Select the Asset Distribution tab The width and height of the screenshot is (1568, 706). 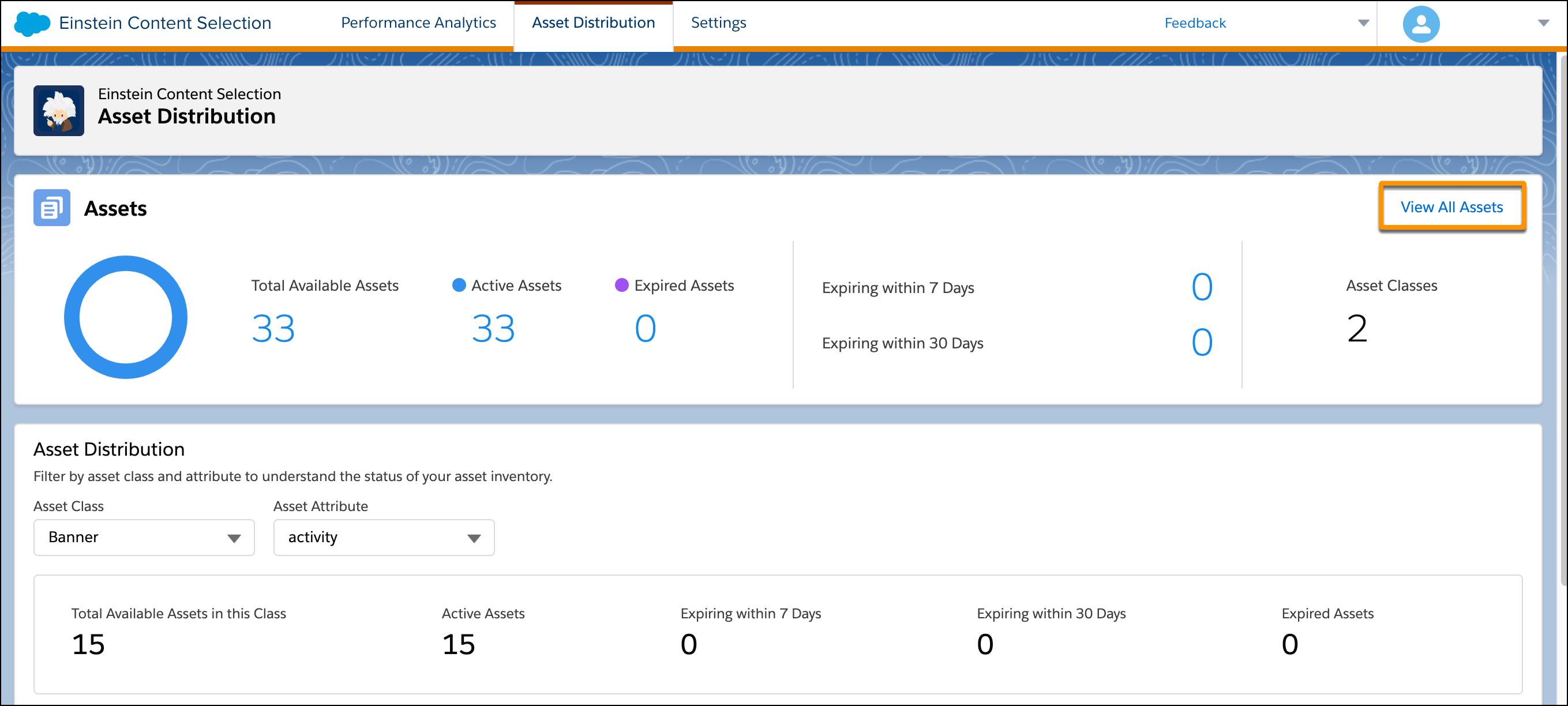point(594,22)
